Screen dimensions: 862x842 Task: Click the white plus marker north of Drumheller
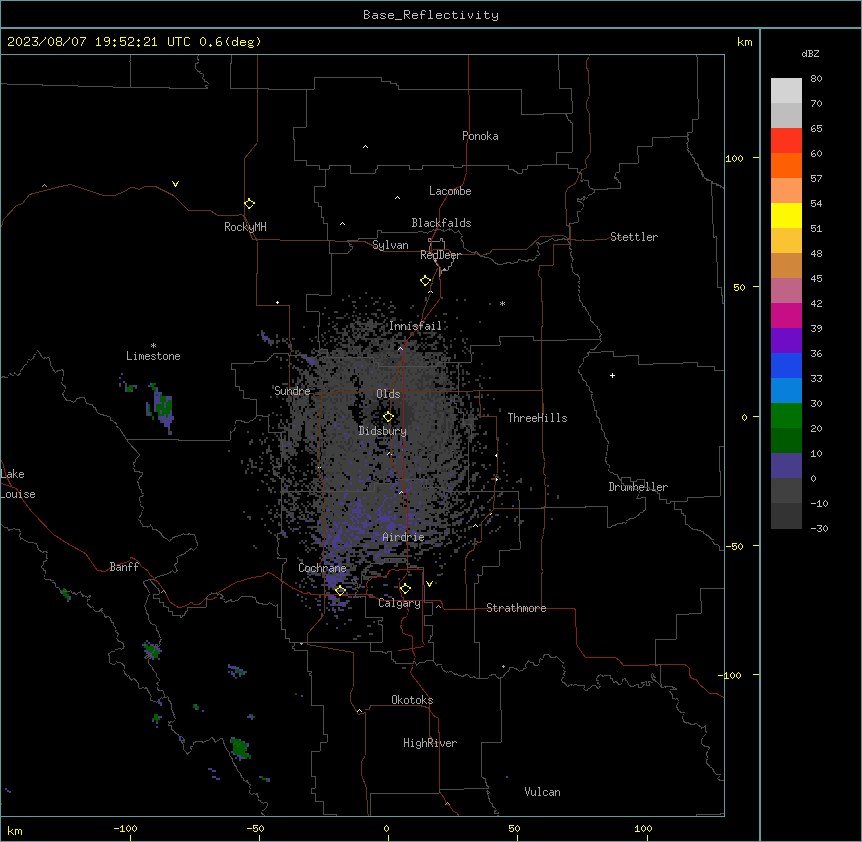click(612, 375)
